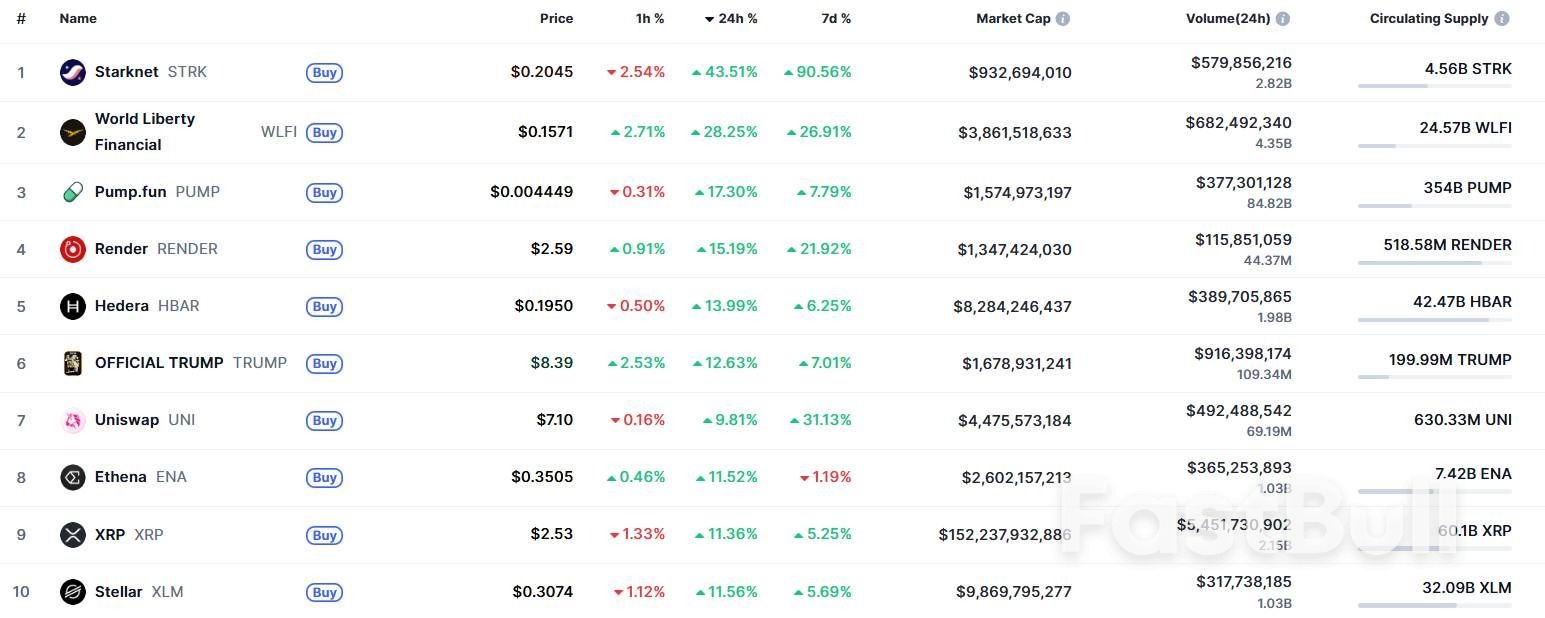Click the Volume(24h) info icon
This screenshot has height=618, width=1545.
[x=1283, y=19]
